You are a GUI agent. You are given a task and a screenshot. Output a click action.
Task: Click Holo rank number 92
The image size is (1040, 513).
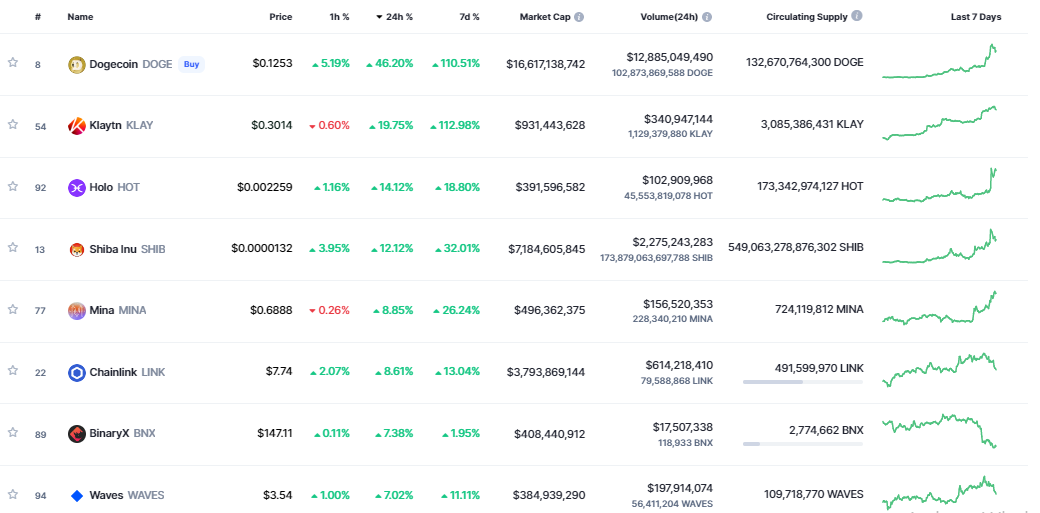click(x=40, y=188)
